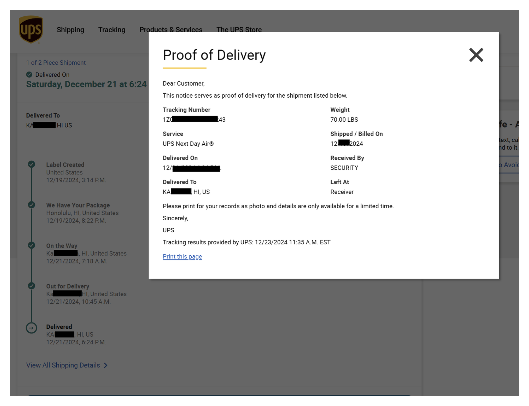Click the Please print for your records sentence
This screenshot has height=406, width=529.
278,206
